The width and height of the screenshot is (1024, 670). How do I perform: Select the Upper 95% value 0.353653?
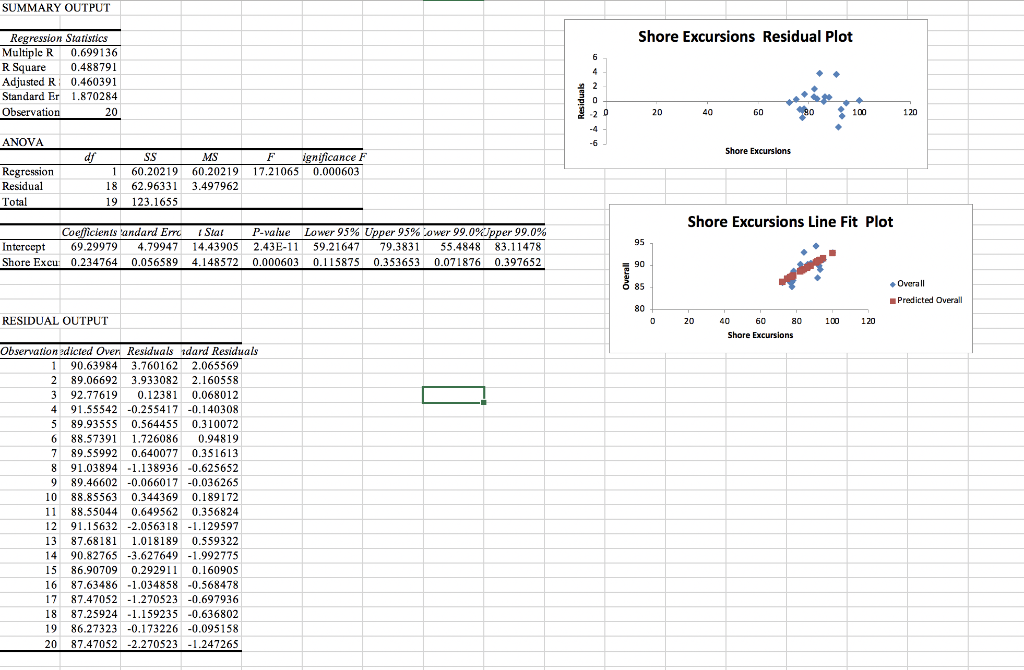pyautogui.click(x=396, y=262)
